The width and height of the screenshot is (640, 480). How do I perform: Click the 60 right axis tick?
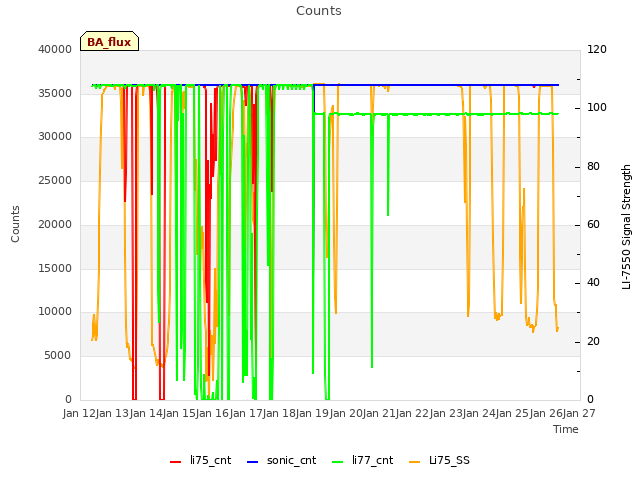(x=593, y=224)
